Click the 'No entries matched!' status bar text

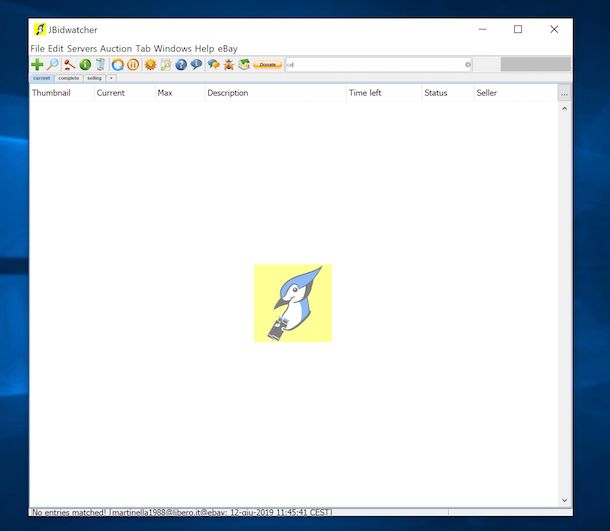(x=68, y=512)
